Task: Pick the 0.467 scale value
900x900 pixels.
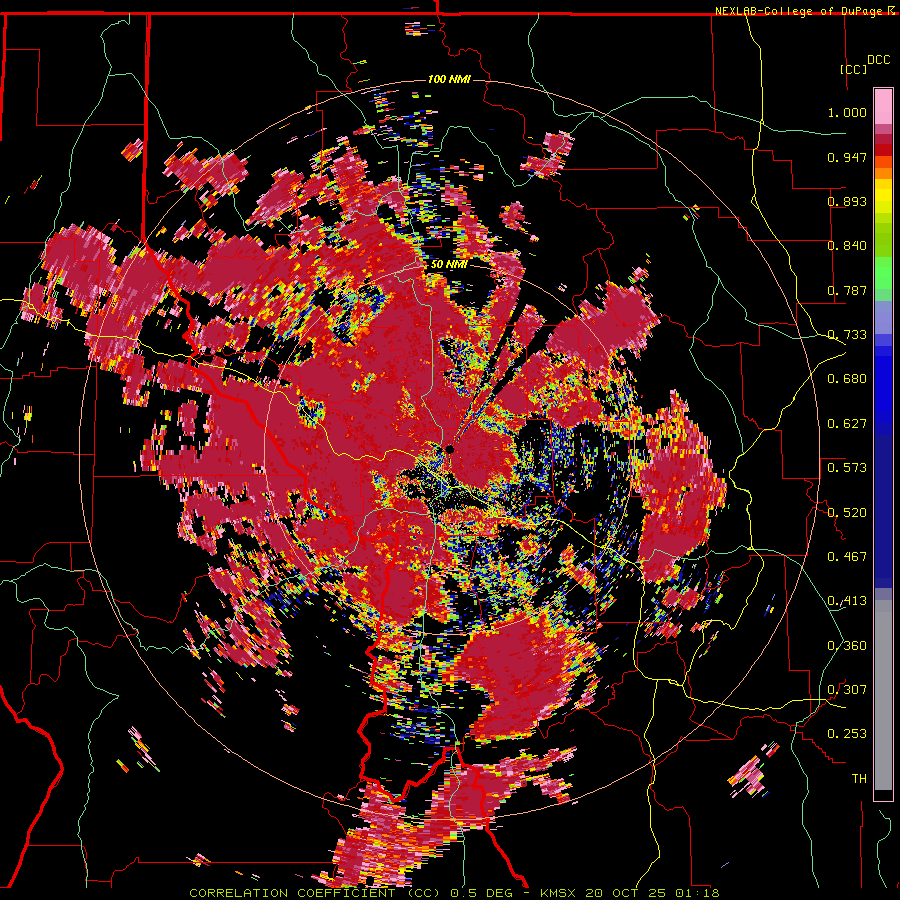Action: pyautogui.click(x=847, y=556)
